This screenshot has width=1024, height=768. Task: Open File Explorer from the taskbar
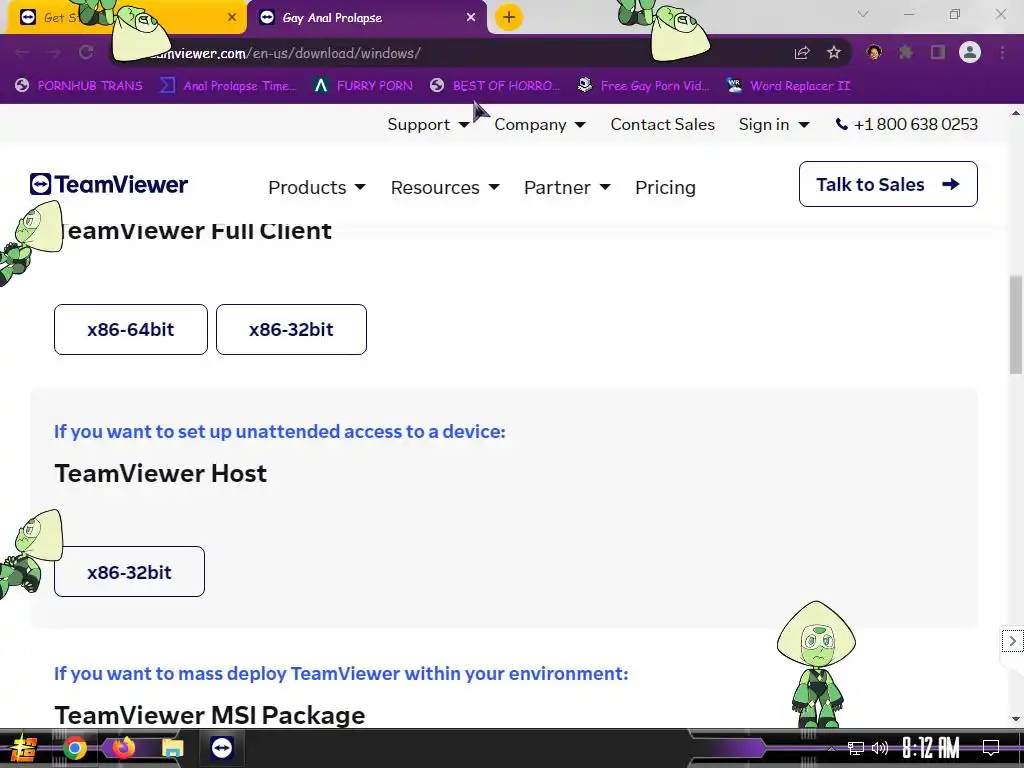tap(173, 748)
